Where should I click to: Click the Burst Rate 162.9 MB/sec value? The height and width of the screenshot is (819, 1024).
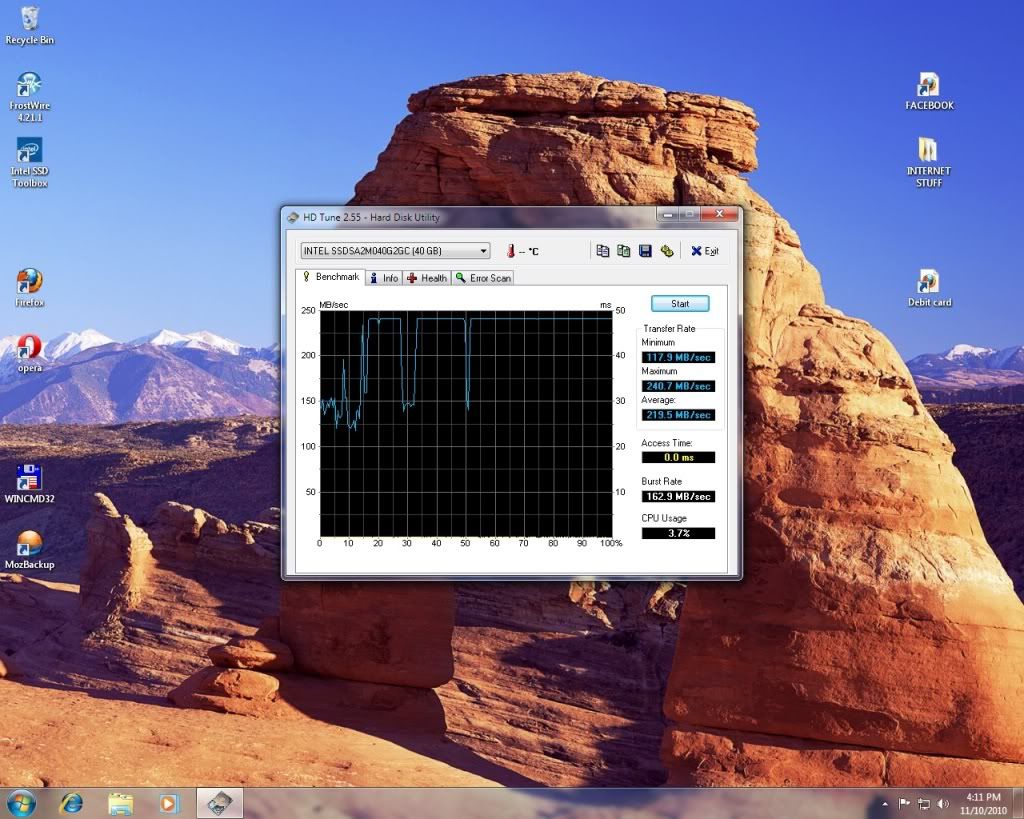click(x=679, y=496)
